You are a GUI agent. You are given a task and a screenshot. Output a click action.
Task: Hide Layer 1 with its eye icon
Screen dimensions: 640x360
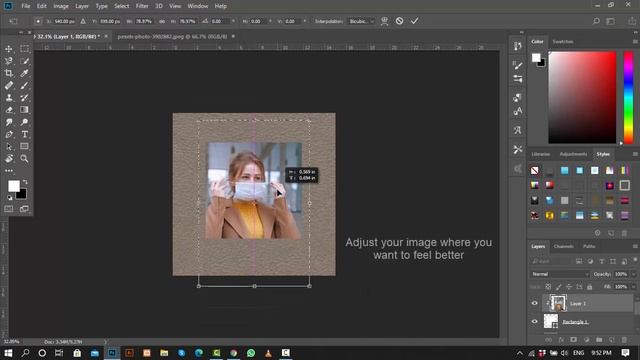535,303
